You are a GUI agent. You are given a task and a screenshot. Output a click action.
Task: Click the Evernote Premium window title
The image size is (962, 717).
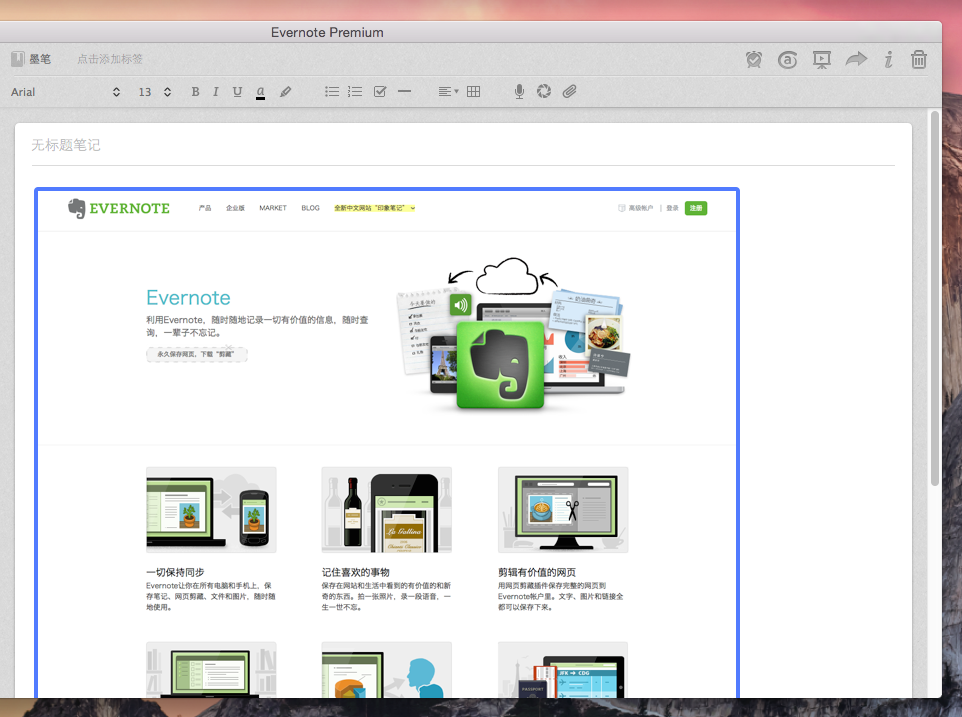coord(327,33)
